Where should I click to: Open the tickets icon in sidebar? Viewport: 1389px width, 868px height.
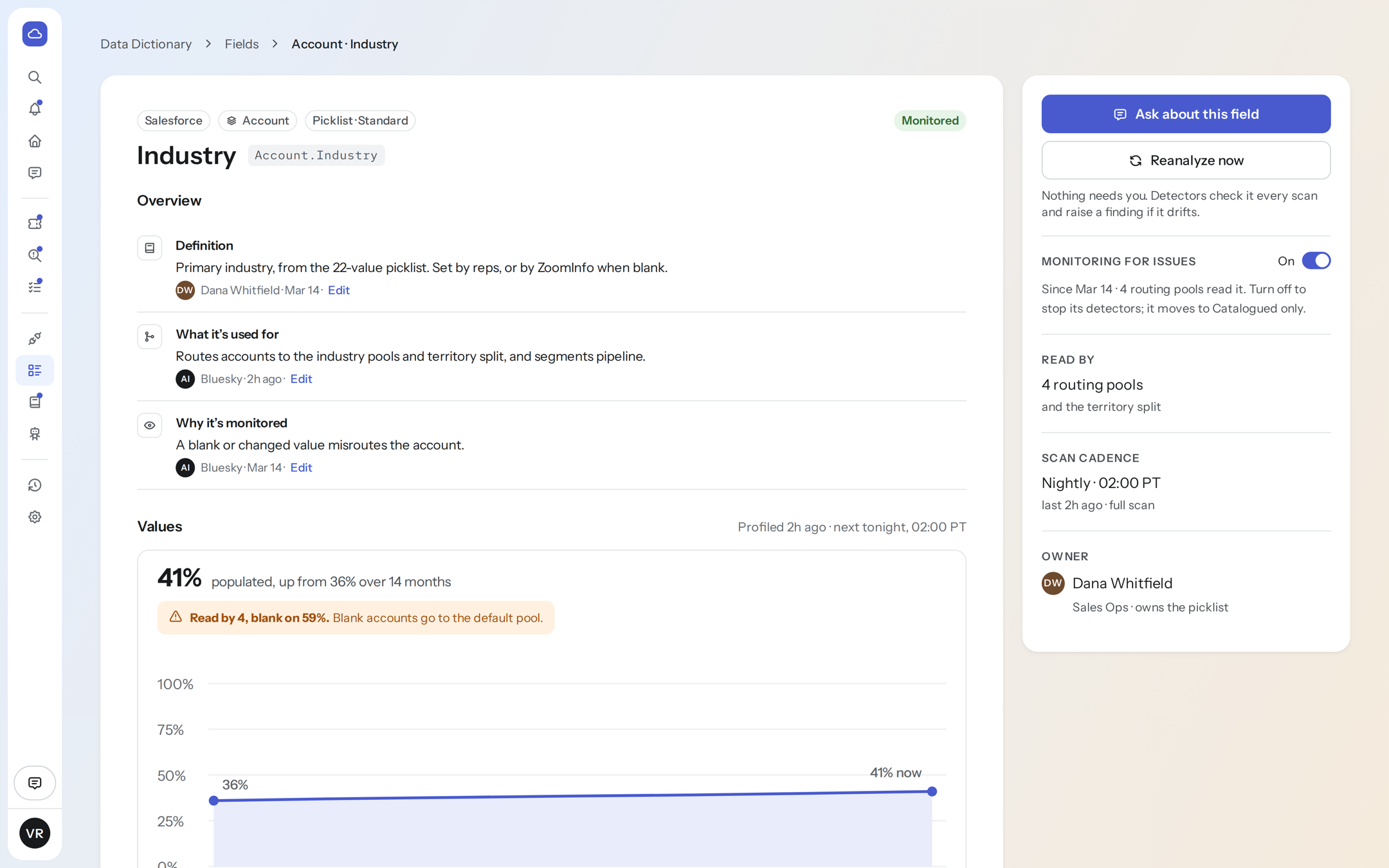(x=35, y=223)
